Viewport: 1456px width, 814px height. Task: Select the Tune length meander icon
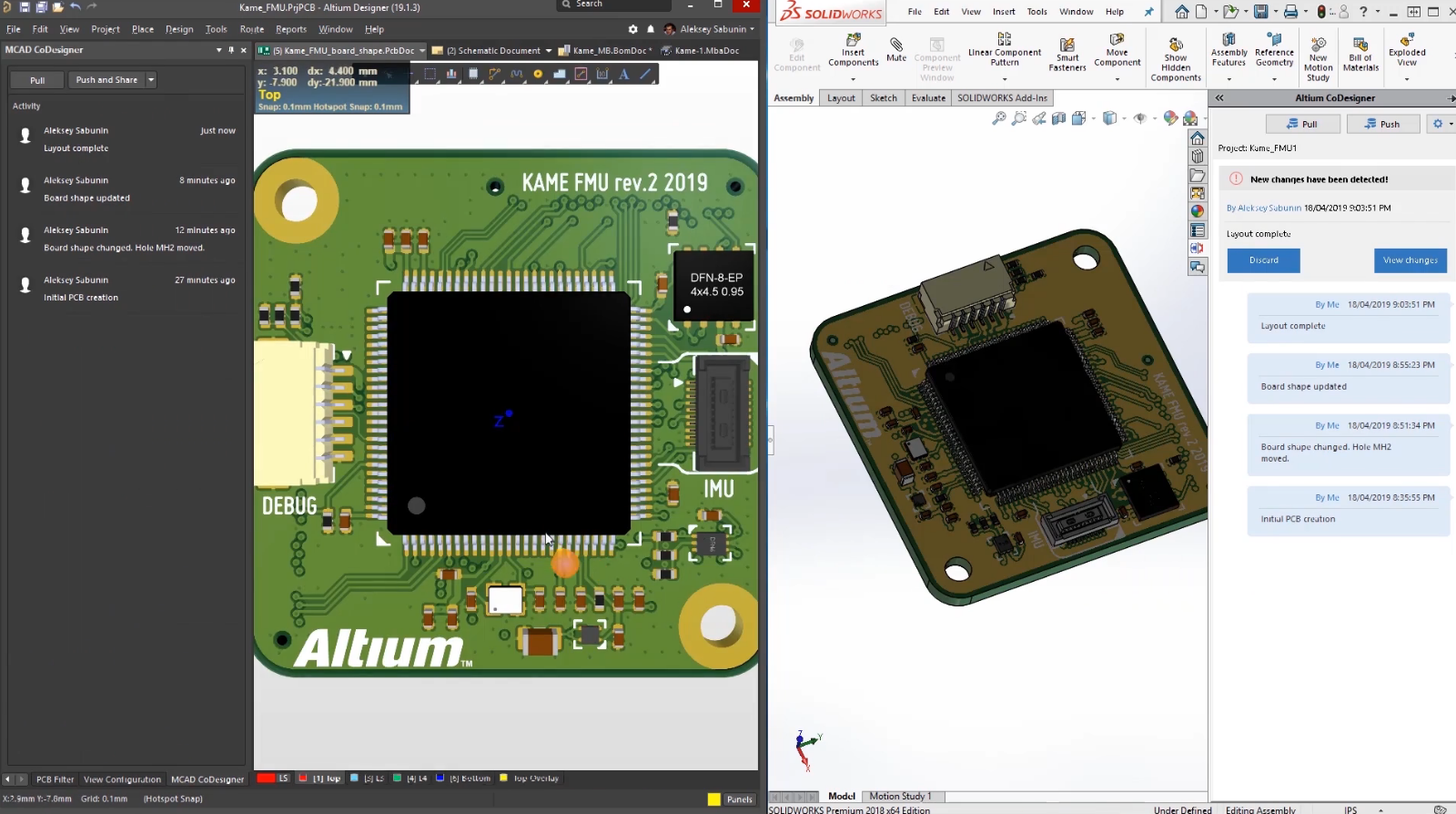[x=517, y=74]
